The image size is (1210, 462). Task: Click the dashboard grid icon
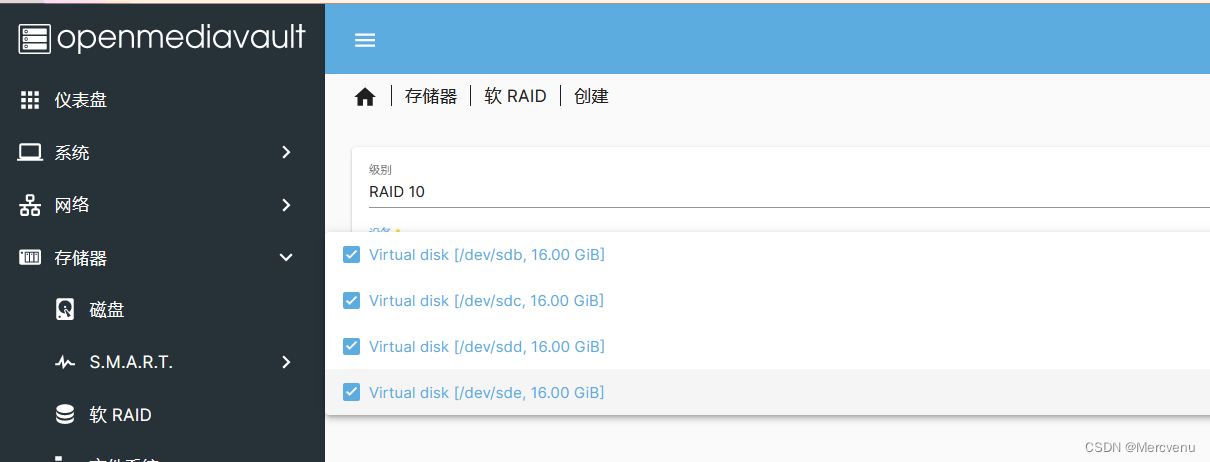tap(30, 100)
